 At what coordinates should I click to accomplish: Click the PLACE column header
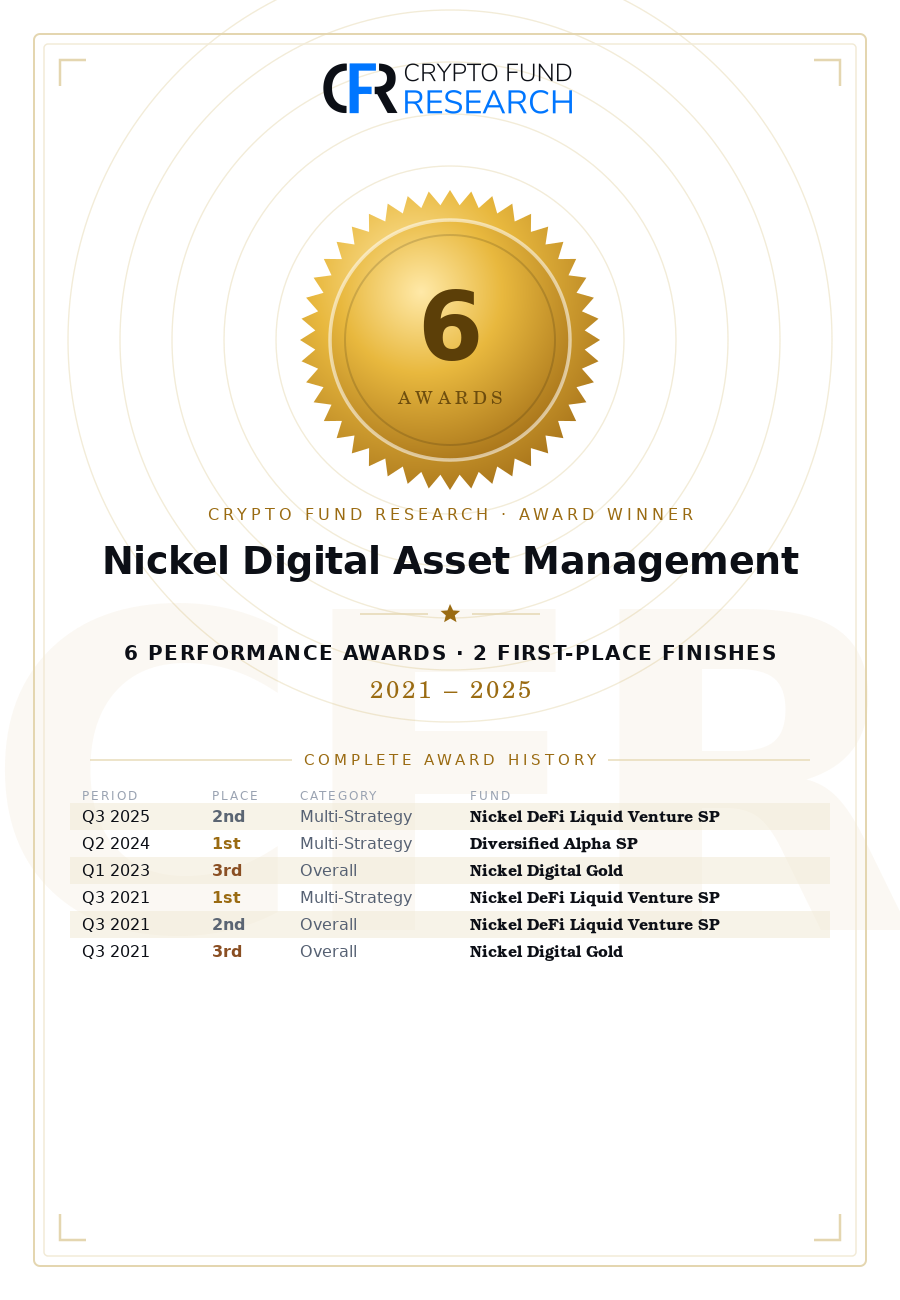tap(235, 796)
